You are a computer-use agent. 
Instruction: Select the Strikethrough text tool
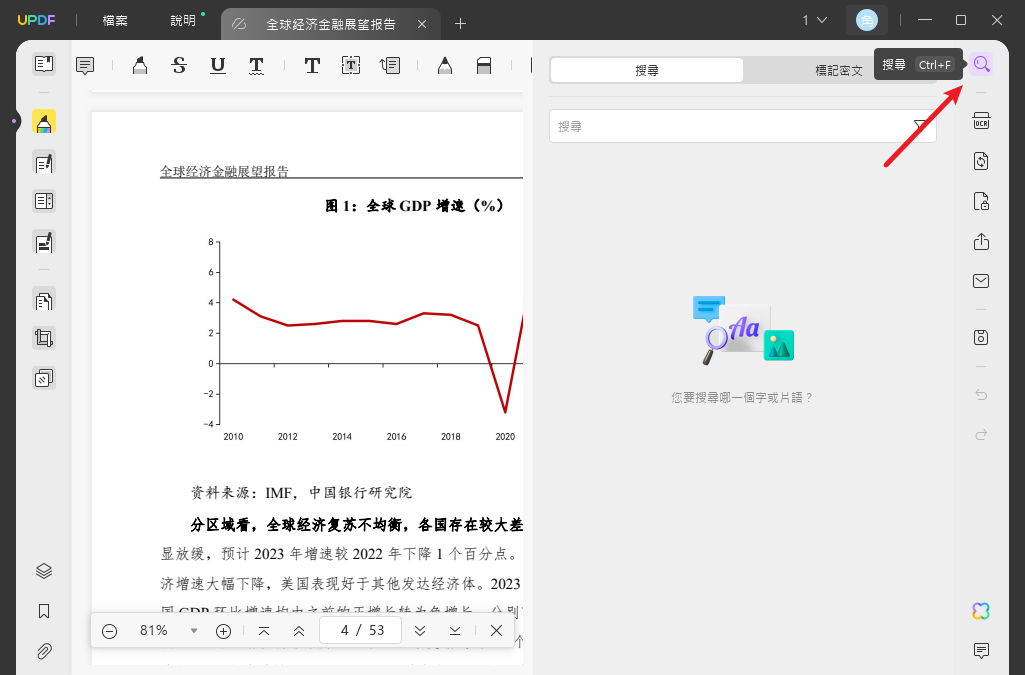pyautogui.click(x=179, y=65)
